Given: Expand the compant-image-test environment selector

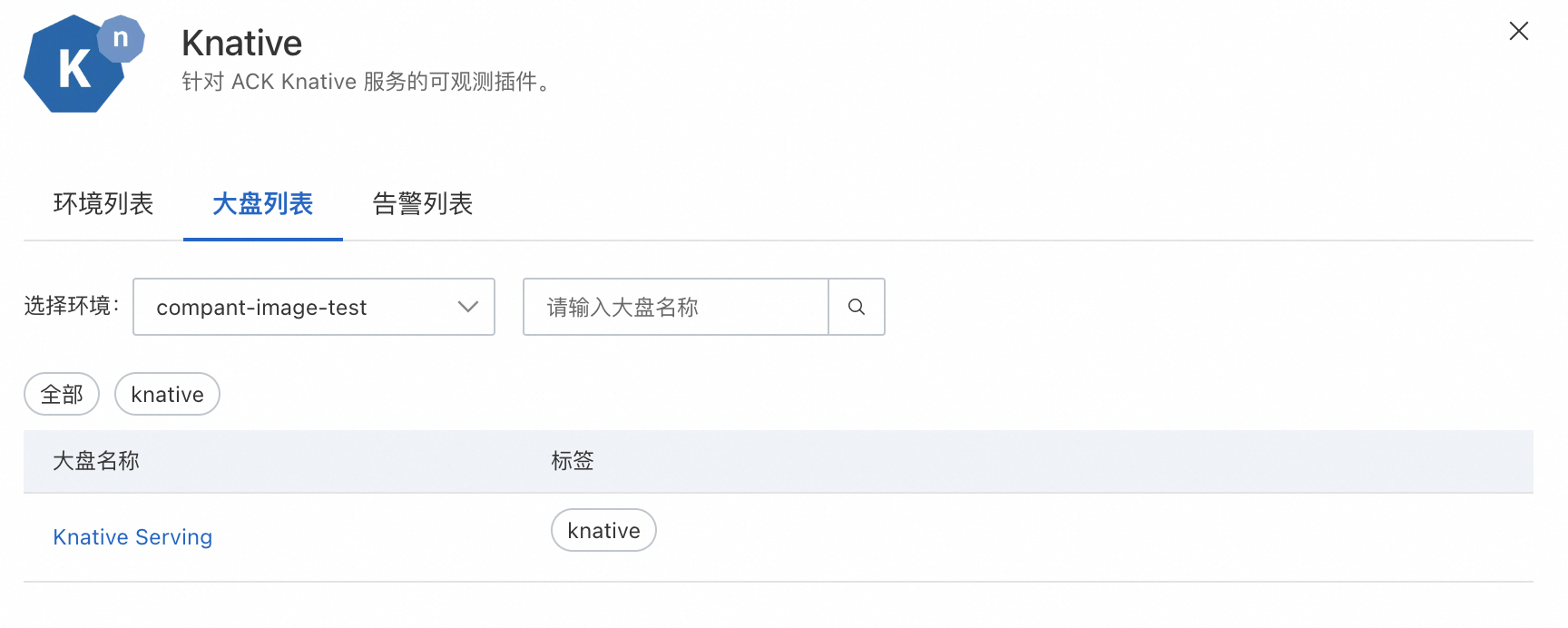Looking at the screenshot, I should coord(313,307).
